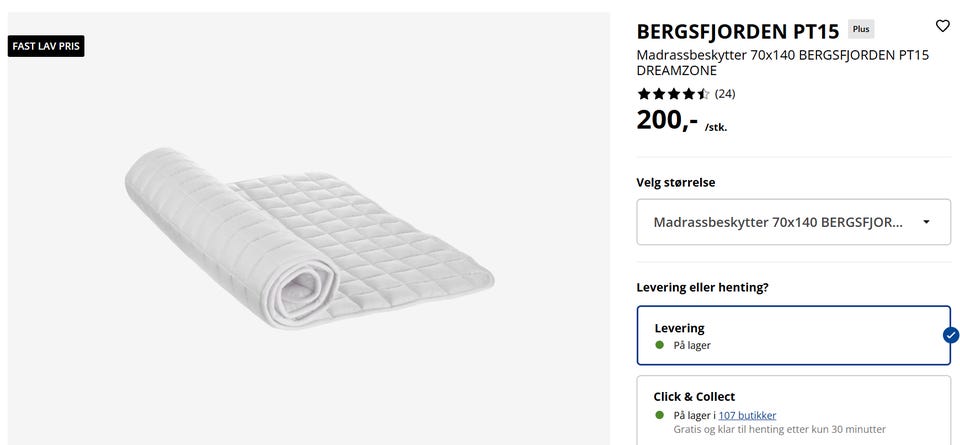Click the star rating icons
The height and width of the screenshot is (445, 960).
(673, 94)
